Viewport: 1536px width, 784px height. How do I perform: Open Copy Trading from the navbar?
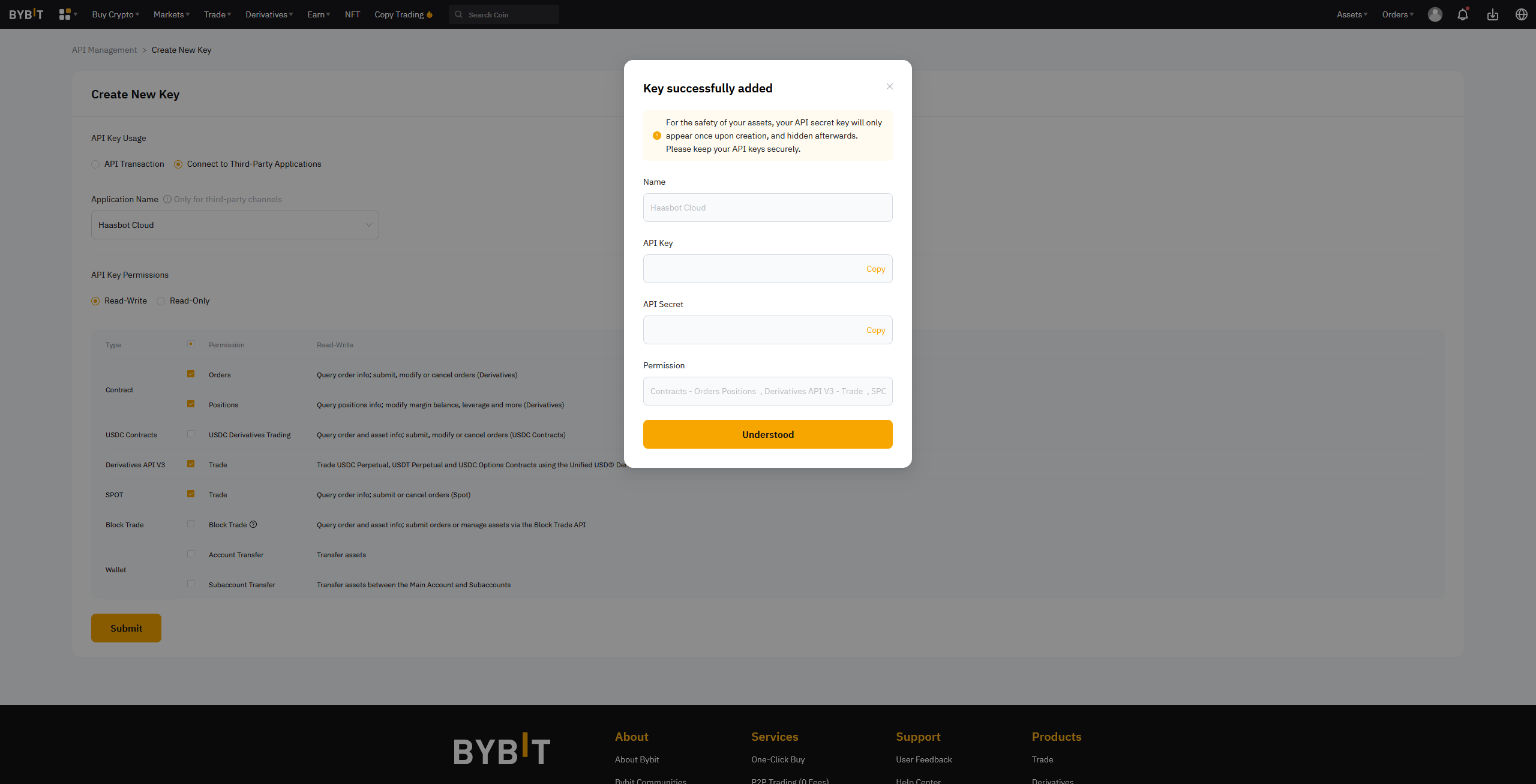(x=398, y=14)
